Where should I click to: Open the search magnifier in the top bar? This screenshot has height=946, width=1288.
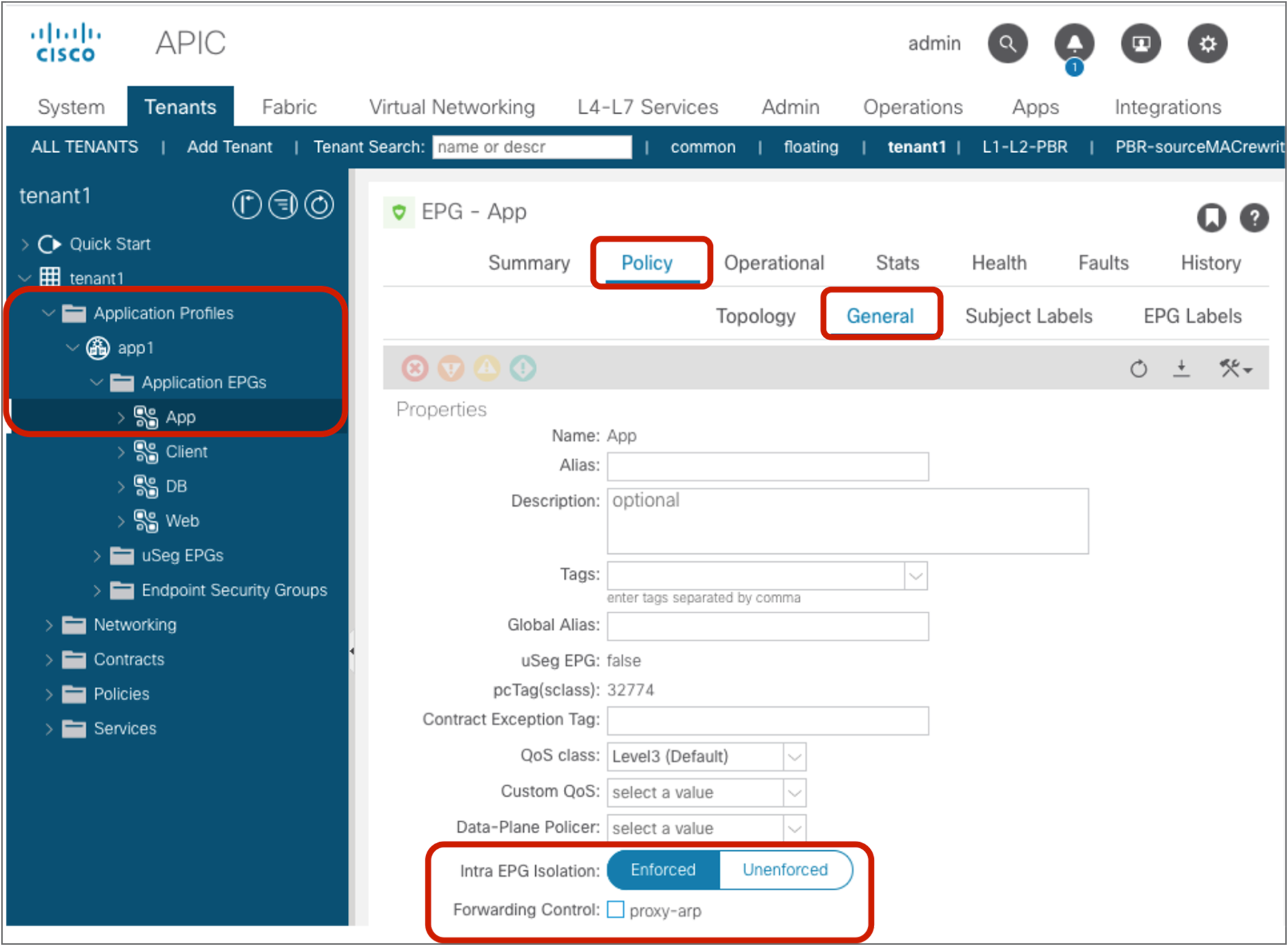tap(1008, 43)
